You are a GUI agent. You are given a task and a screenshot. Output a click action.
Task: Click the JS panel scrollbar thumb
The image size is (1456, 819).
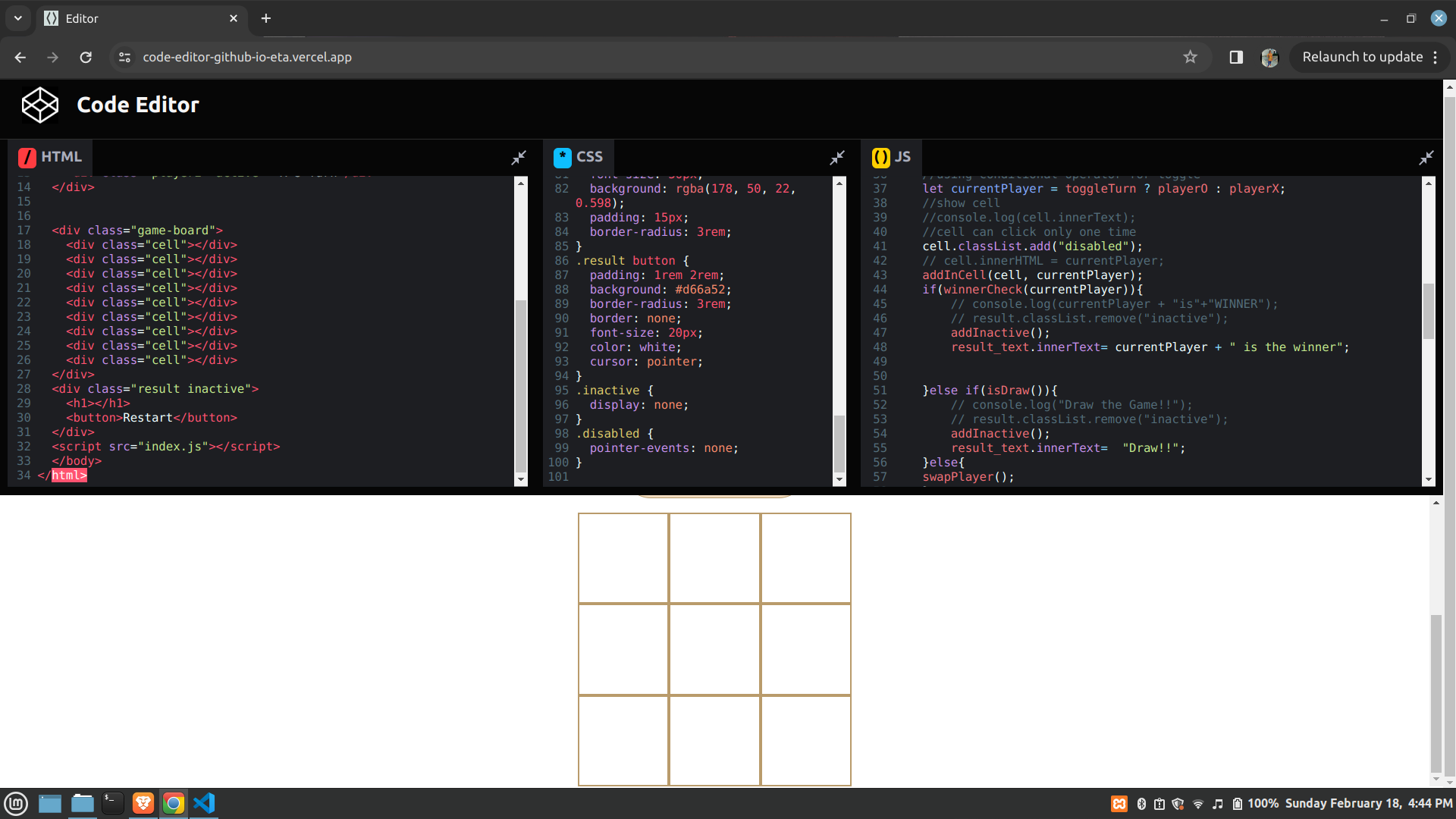[1429, 311]
